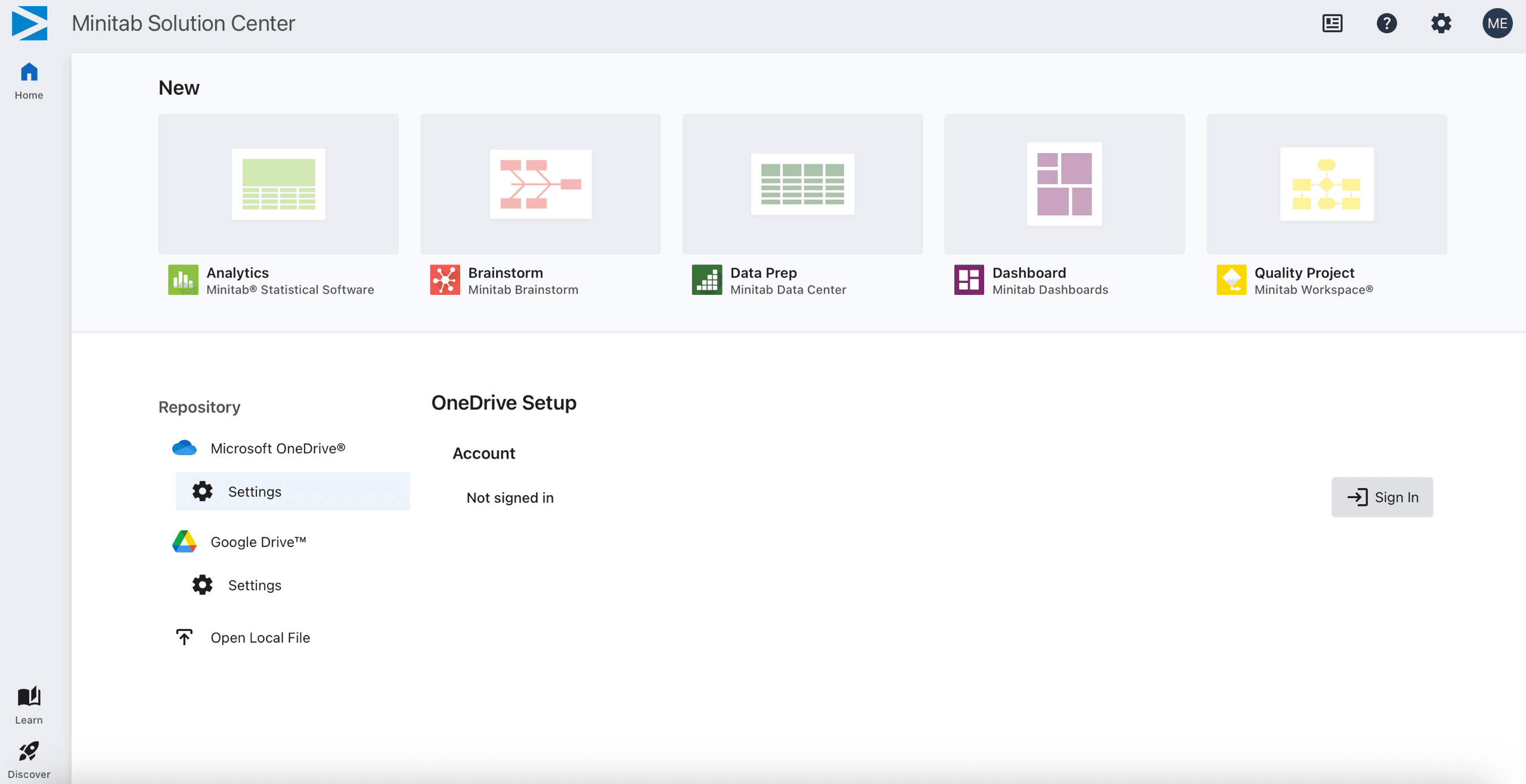
Task: Click the 'New' section heading
Action: coord(179,88)
